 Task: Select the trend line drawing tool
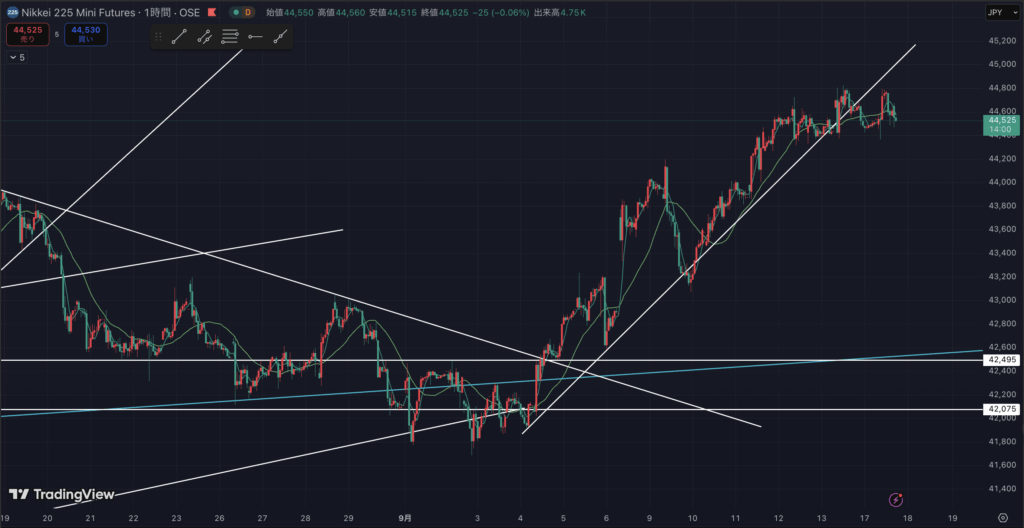178,37
